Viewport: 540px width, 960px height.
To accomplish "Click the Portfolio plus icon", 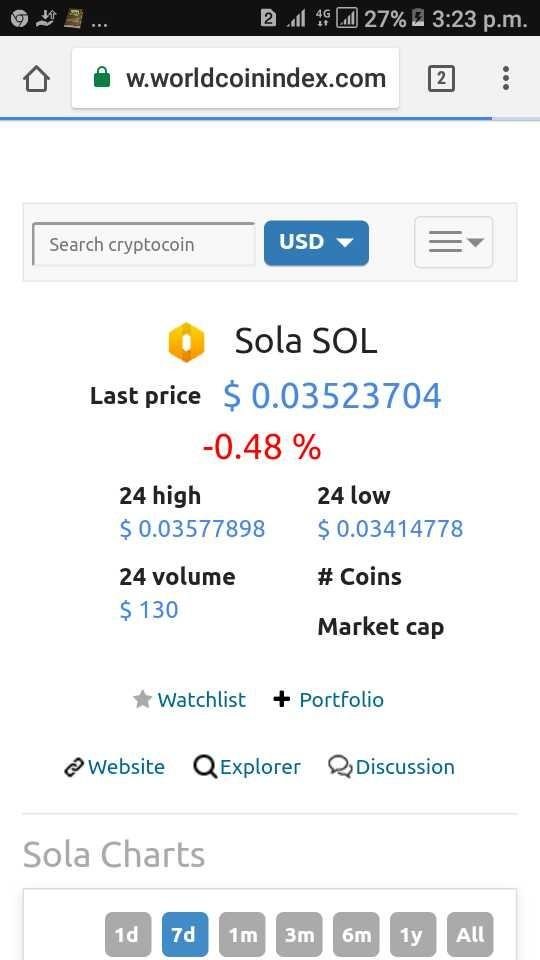I will click(x=281, y=699).
